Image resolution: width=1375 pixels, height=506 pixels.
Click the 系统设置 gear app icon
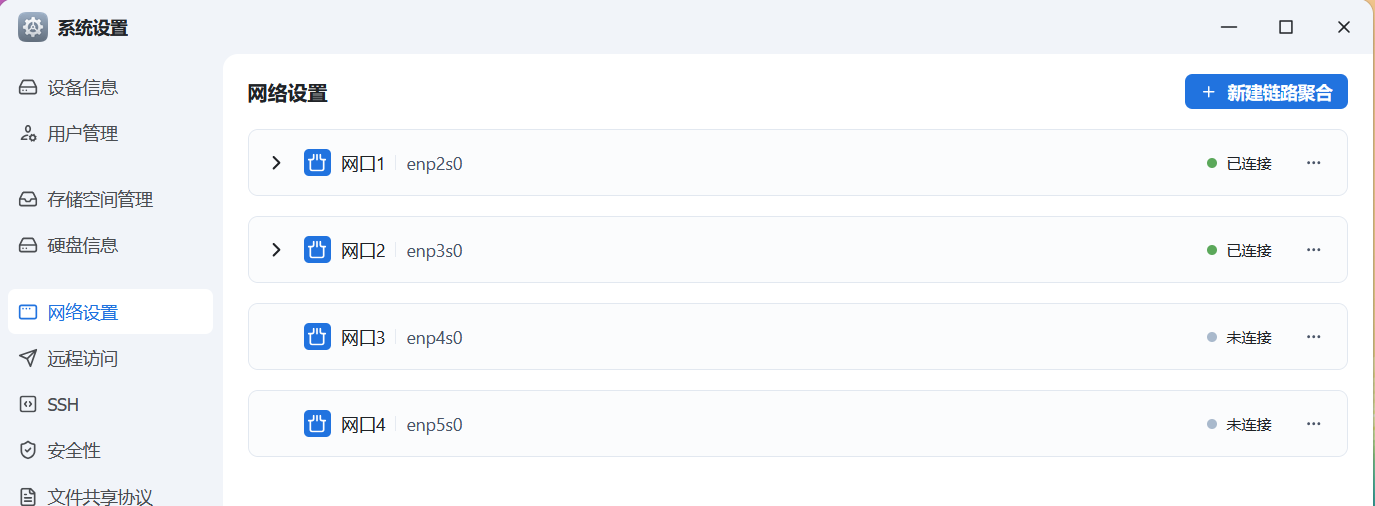pos(33,27)
